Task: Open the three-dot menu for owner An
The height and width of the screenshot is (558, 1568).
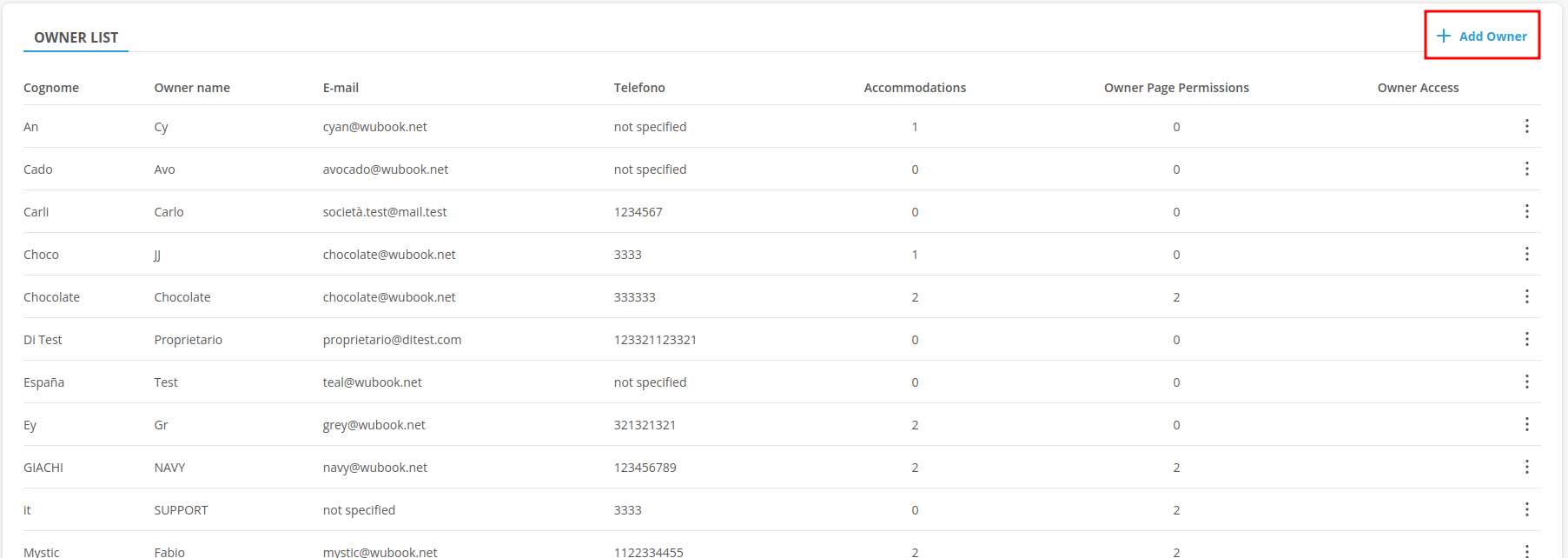Action: point(1526,126)
